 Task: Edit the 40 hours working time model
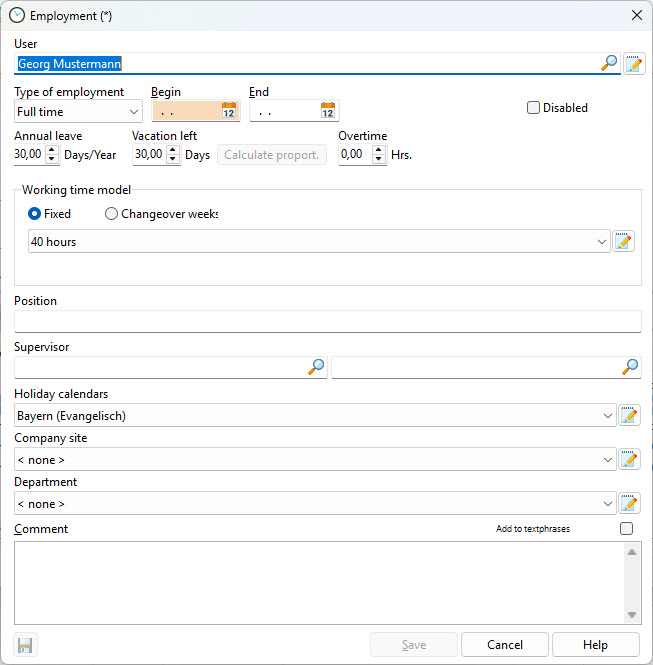click(624, 241)
